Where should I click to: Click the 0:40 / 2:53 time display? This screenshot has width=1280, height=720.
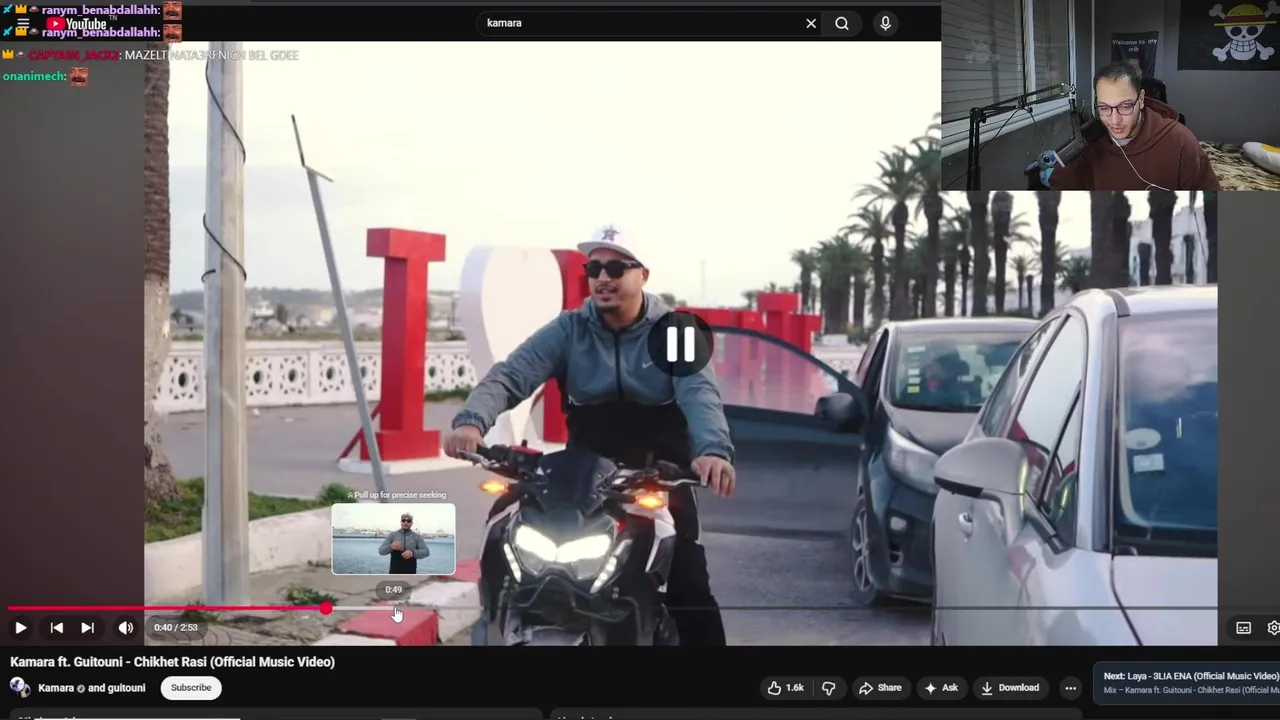(176, 628)
